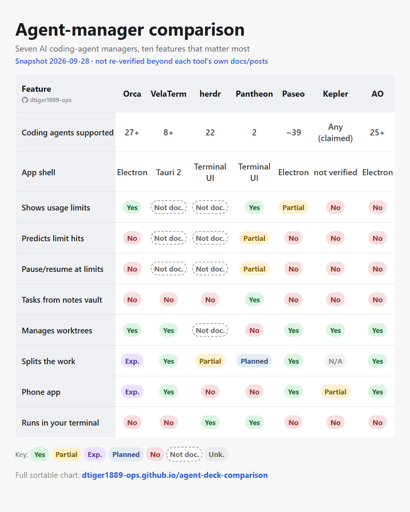This screenshot has height=512, width=410.
Task: Click the Tasks from notes vault row label
Action: point(62,300)
